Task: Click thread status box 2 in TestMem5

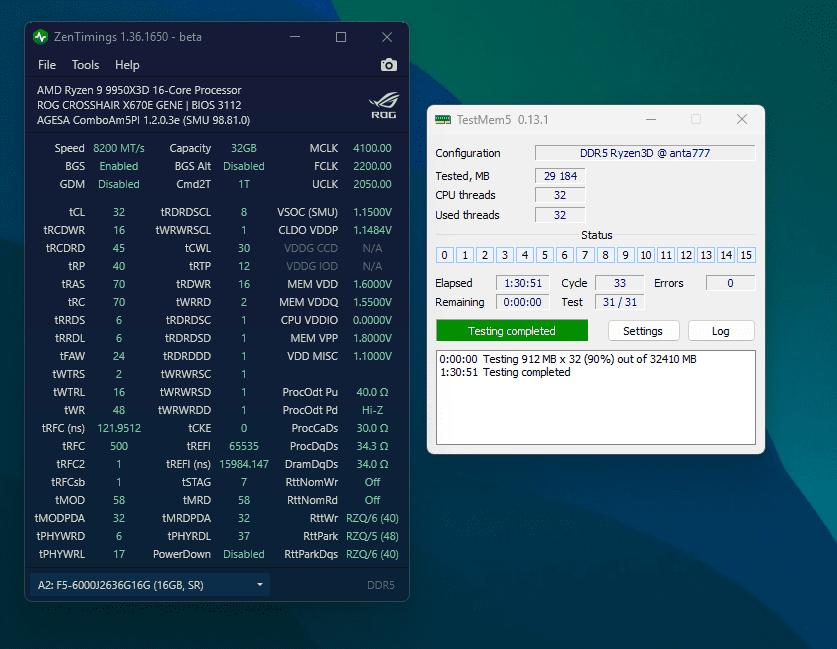Action: click(x=485, y=255)
